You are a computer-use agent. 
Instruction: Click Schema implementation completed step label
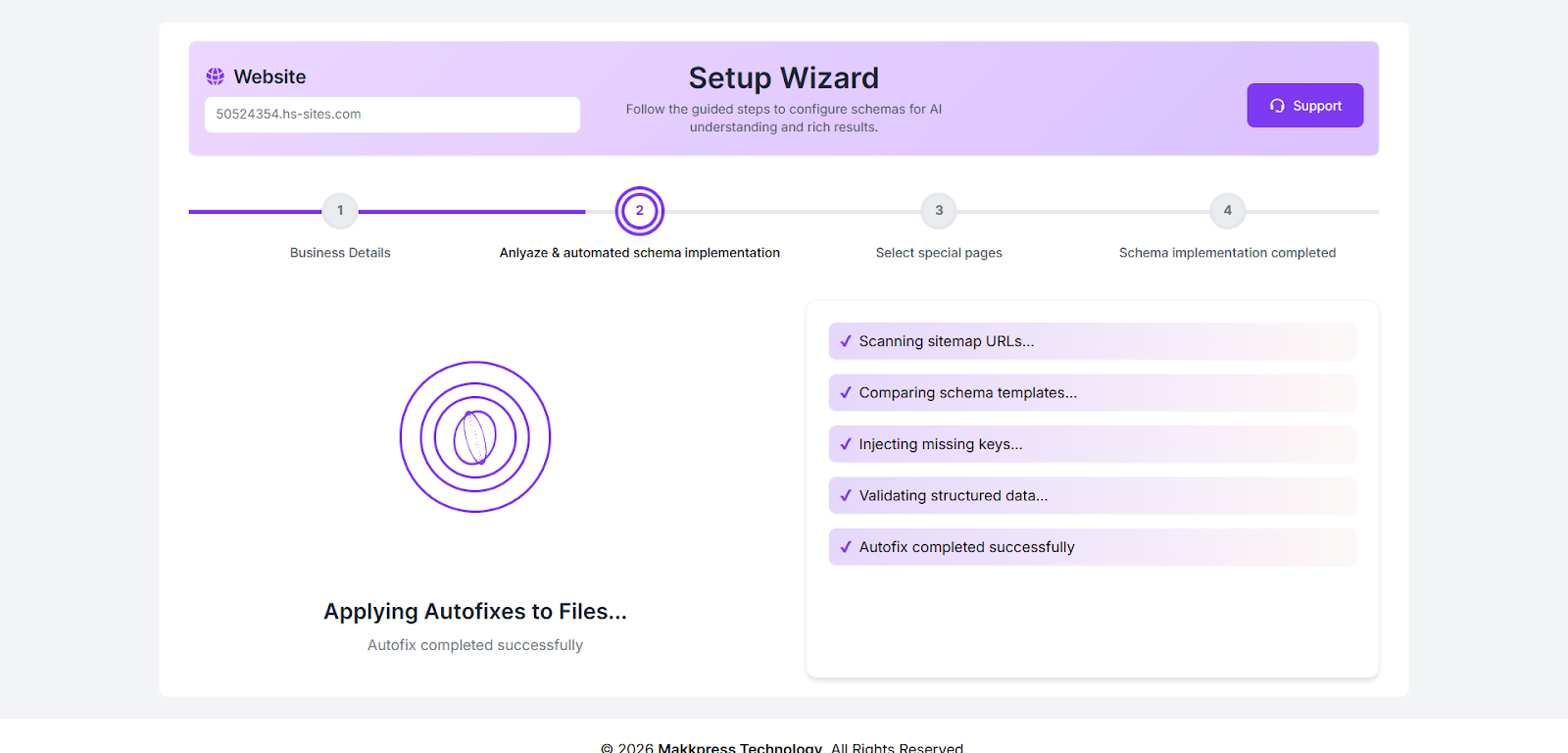coord(1227,253)
